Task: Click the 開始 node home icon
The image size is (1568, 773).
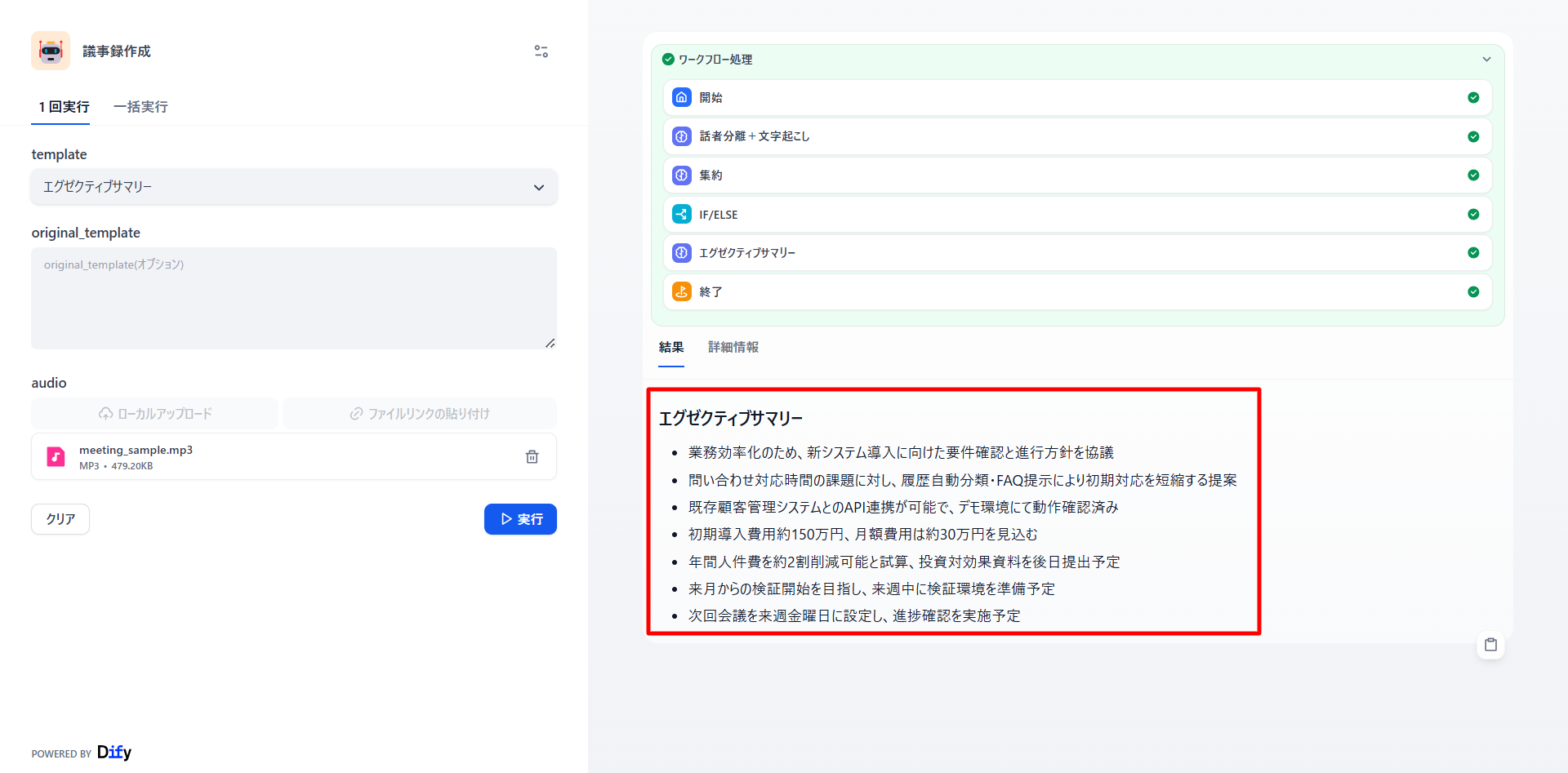Action: [x=681, y=97]
